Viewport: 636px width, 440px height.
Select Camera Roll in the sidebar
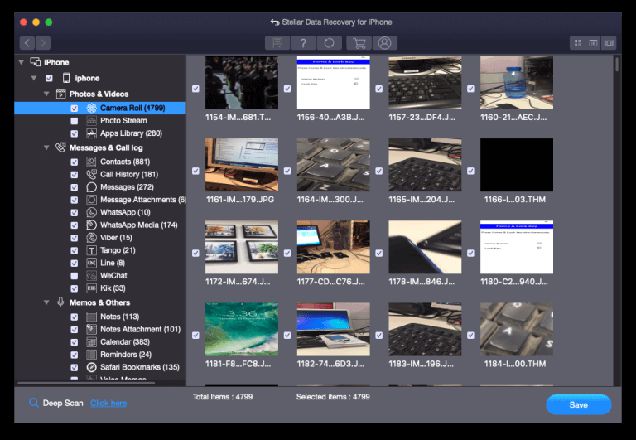[x=123, y=107]
